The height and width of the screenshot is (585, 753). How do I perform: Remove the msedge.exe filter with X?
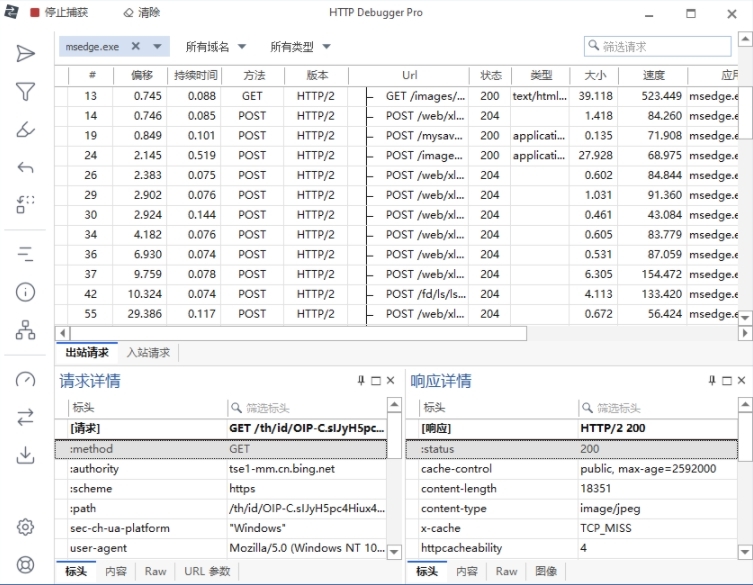pos(136,46)
